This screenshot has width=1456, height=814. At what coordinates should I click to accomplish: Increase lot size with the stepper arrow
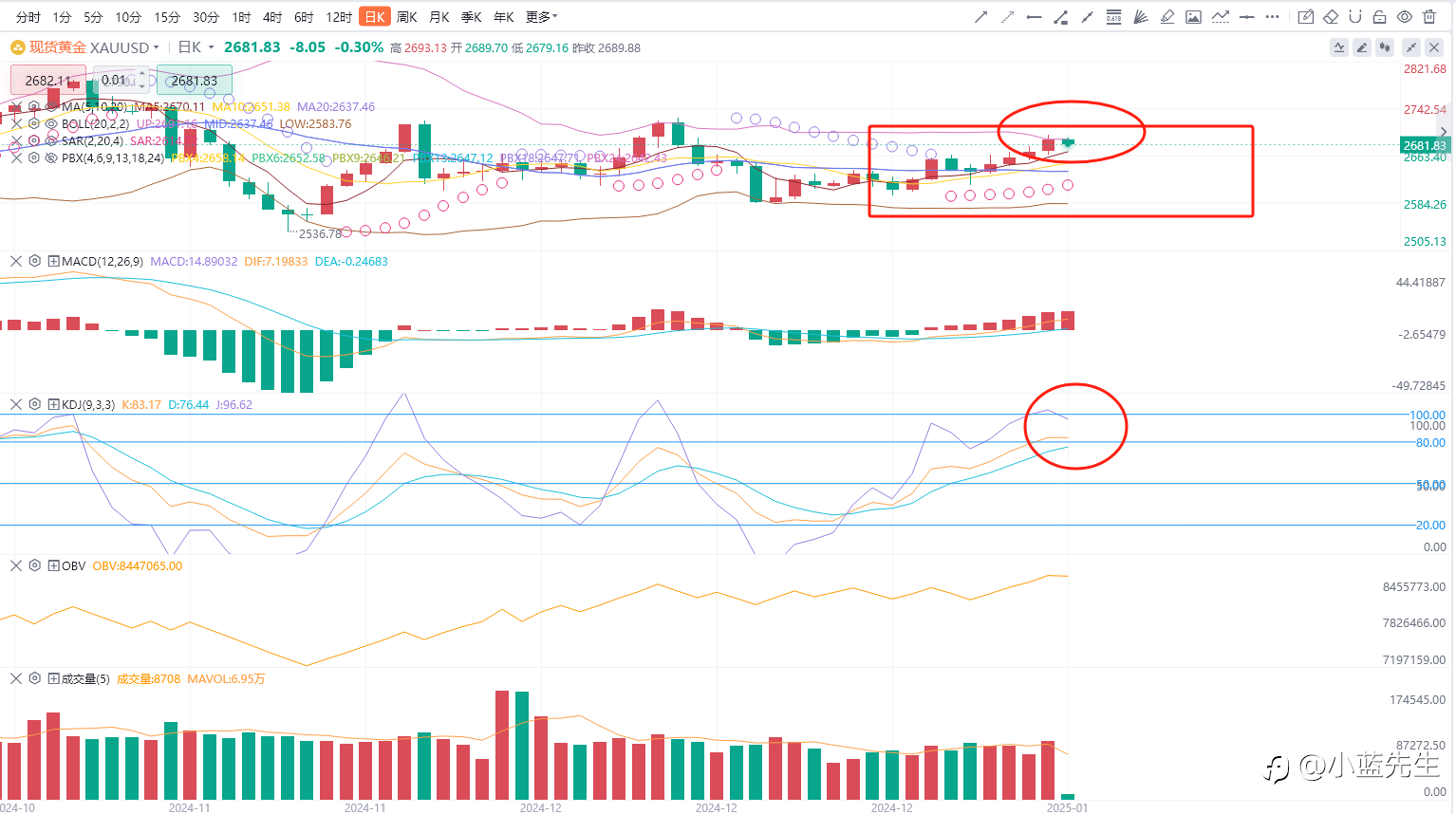142,73
